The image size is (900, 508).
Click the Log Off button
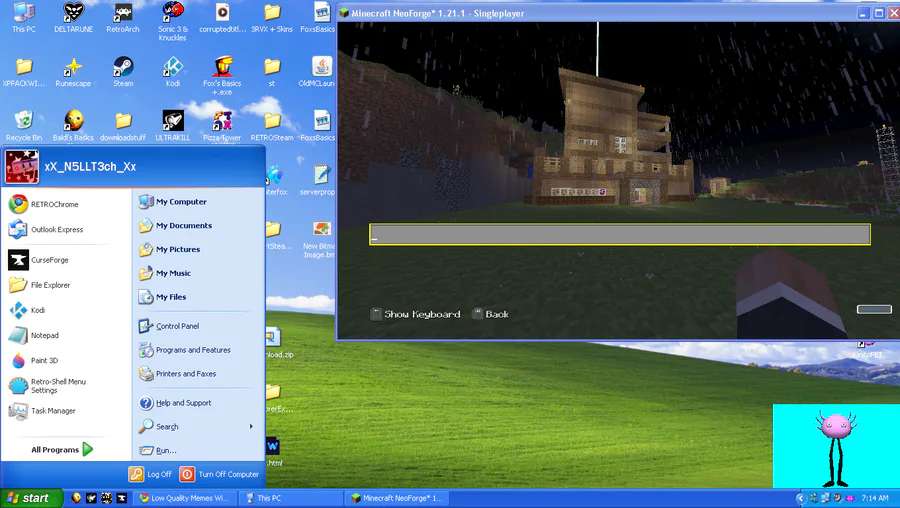150,475
